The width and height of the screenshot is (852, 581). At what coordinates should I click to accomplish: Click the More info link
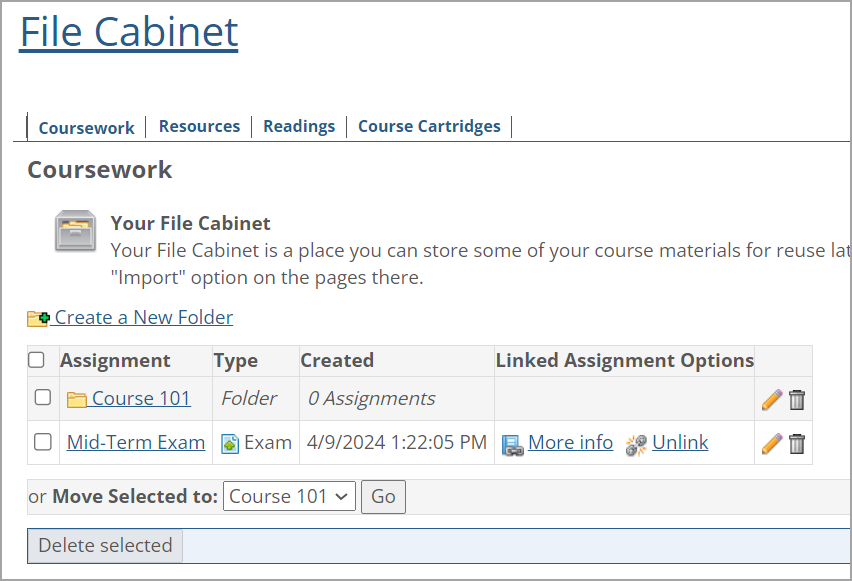571,442
